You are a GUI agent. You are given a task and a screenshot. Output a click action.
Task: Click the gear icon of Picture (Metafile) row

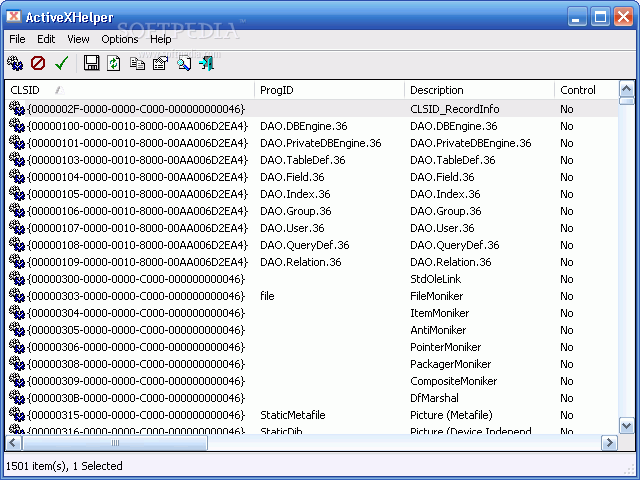(17, 415)
